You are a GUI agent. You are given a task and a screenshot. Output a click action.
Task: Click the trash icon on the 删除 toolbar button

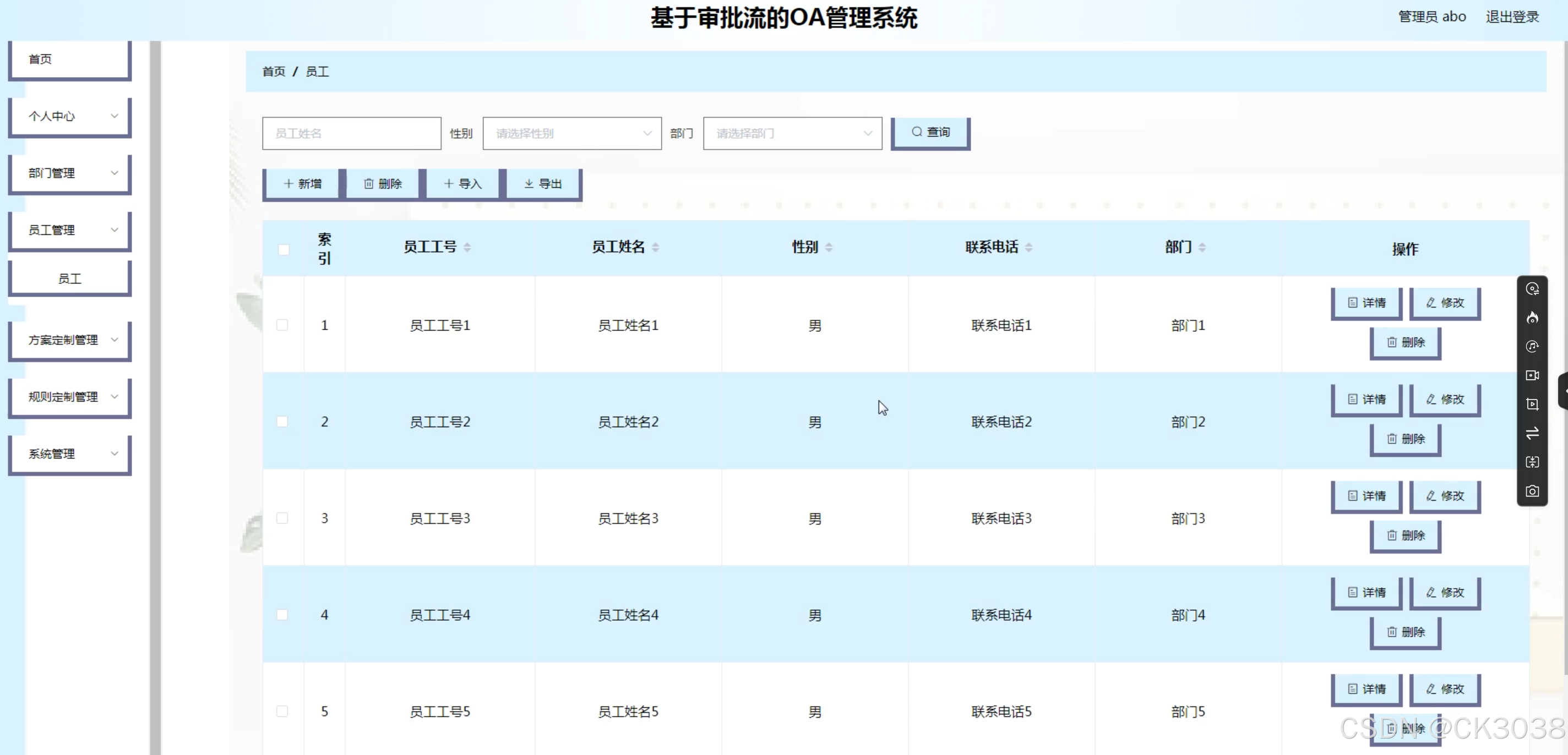pyautogui.click(x=369, y=183)
